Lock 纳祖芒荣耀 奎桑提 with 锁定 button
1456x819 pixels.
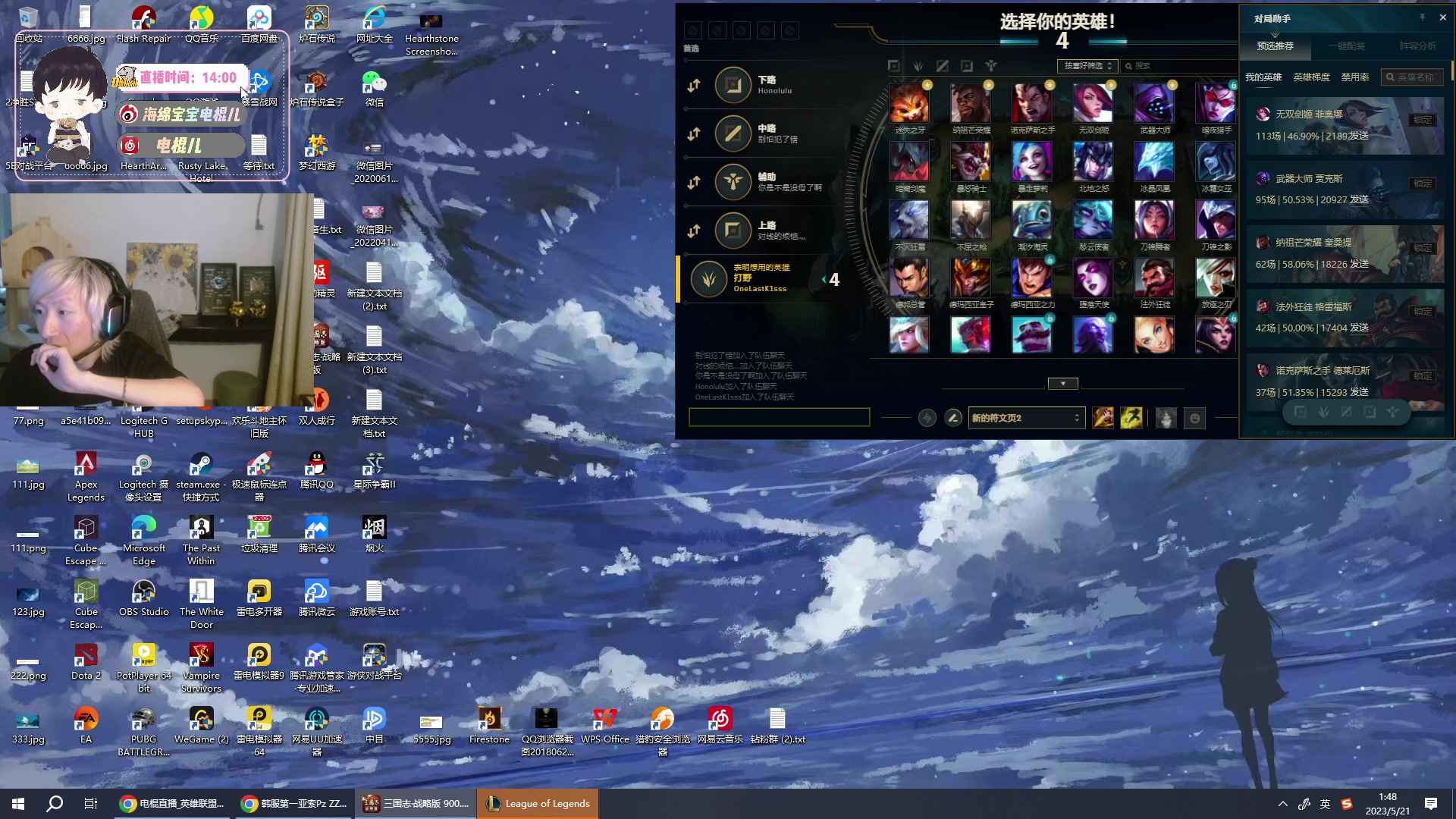pos(1423,248)
